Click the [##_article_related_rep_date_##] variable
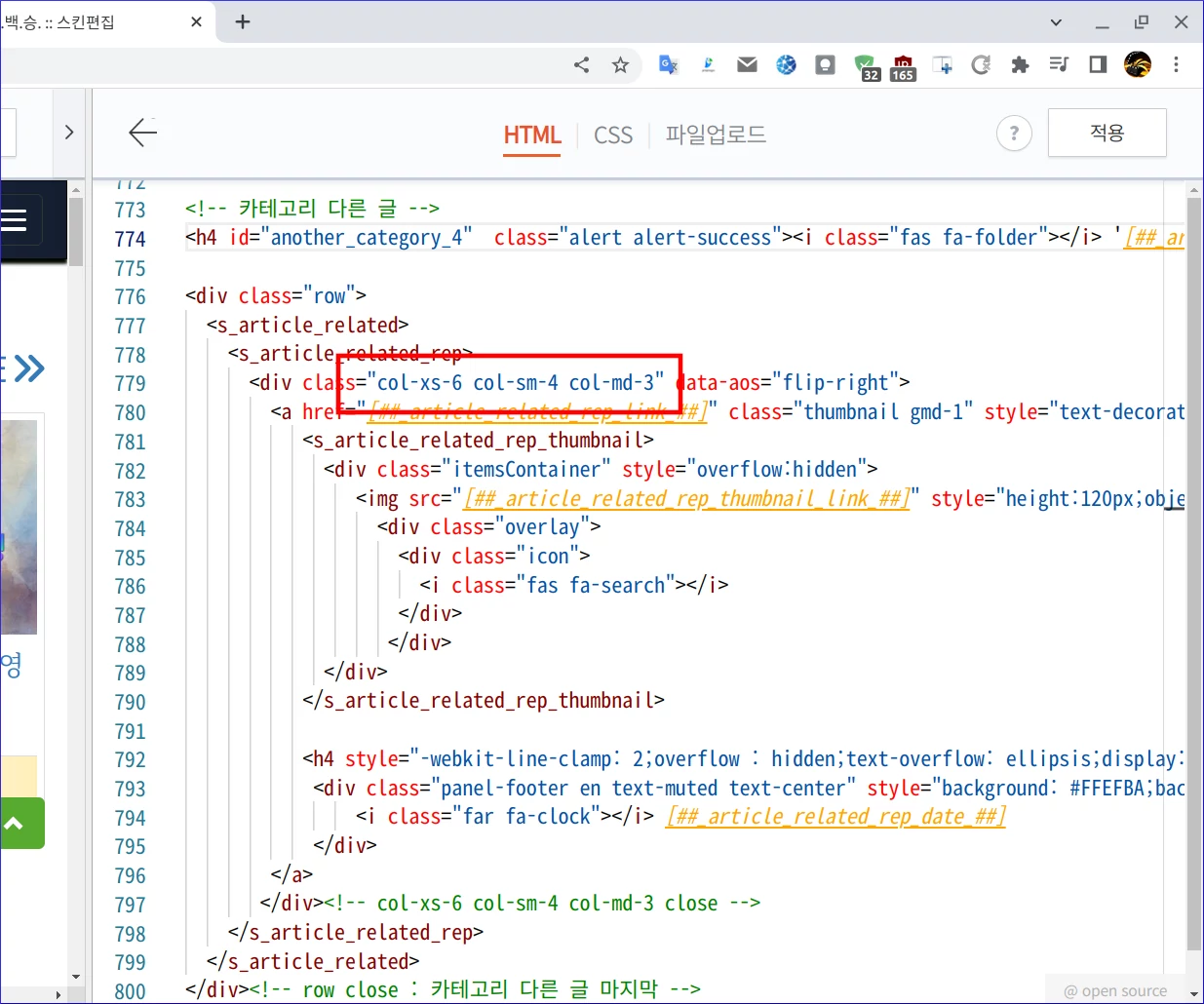 tap(835, 816)
